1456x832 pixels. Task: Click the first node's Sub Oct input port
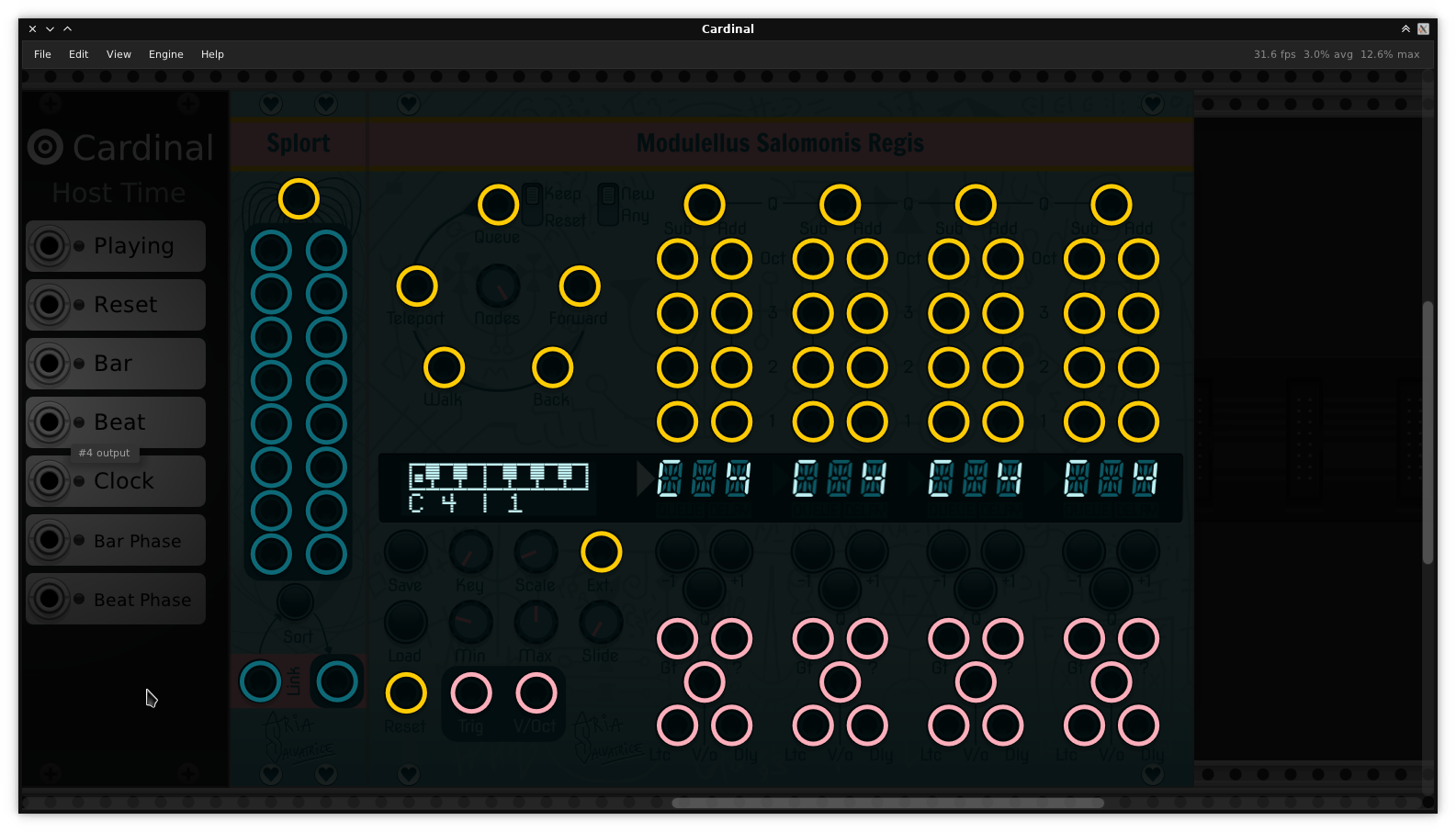coord(677,259)
